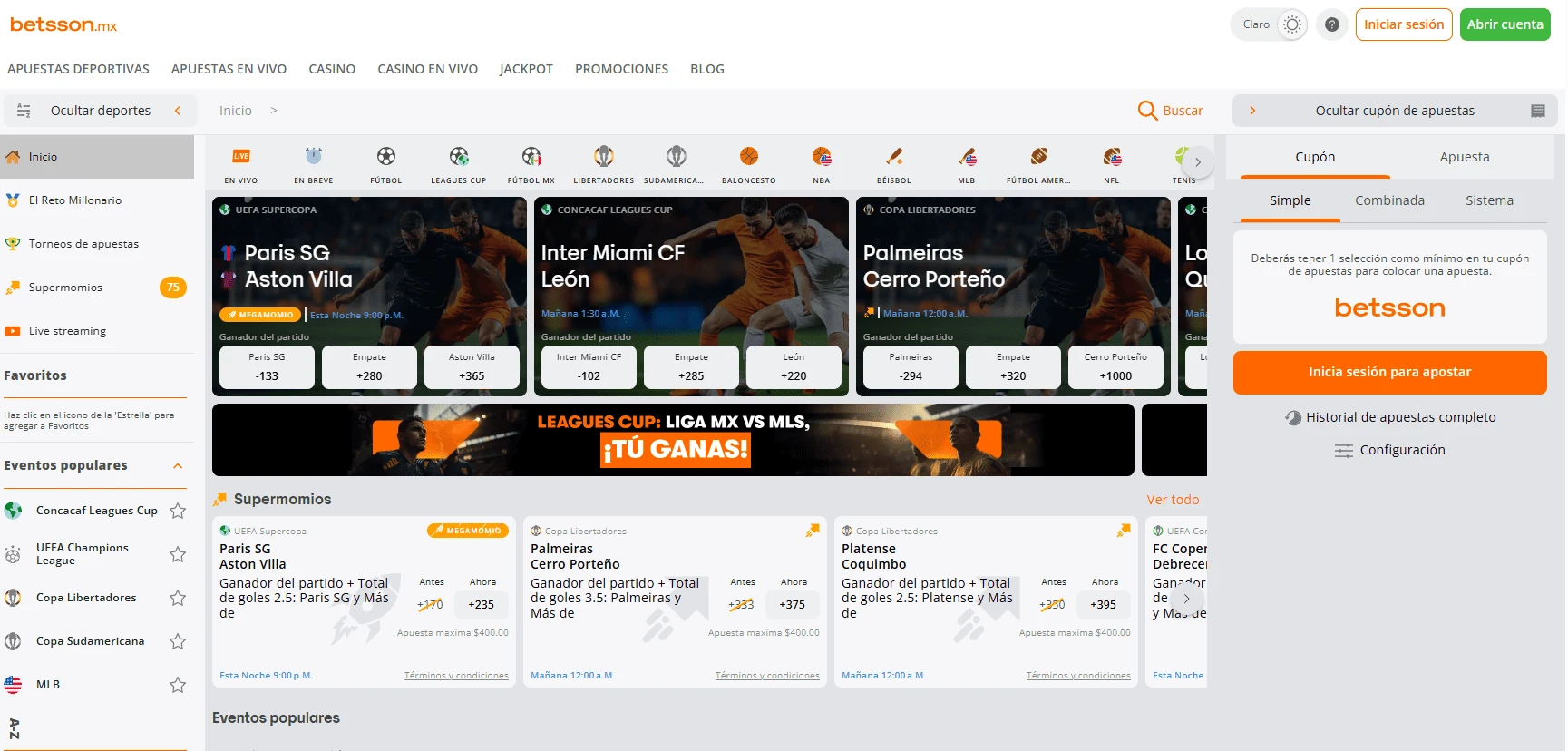1568x751 pixels.
Task: Select the +395 Platense supermomio odds
Action: [1104, 605]
